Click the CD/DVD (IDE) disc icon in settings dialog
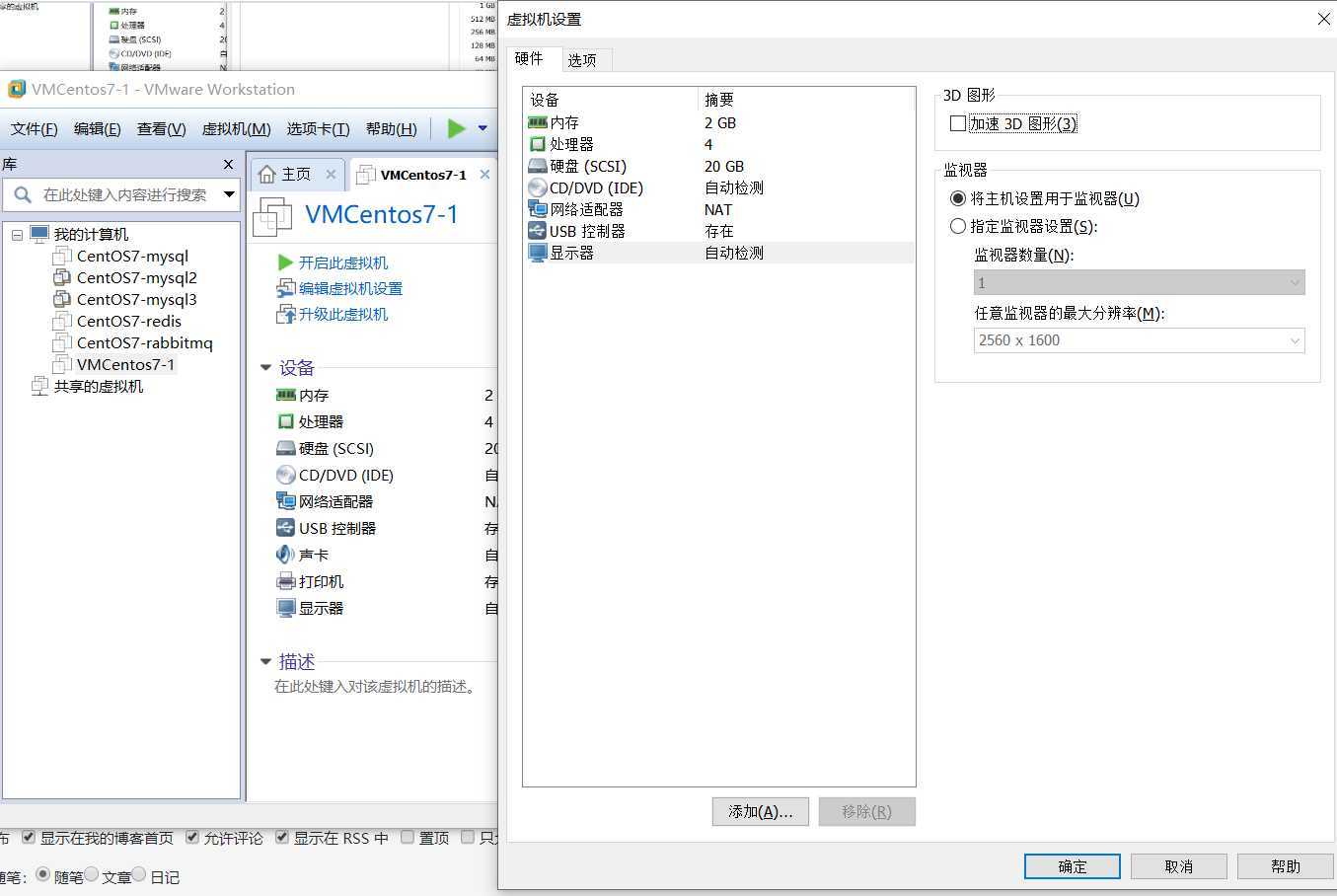Screen dimensions: 1337x896 (538, 187)
